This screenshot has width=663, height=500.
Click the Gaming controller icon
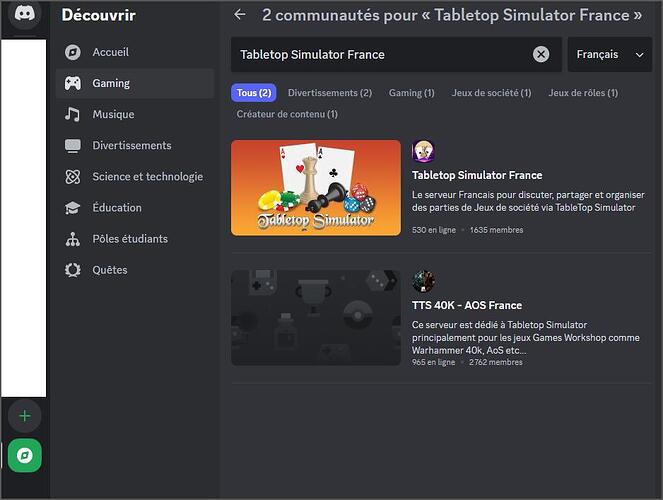point(73,83)
